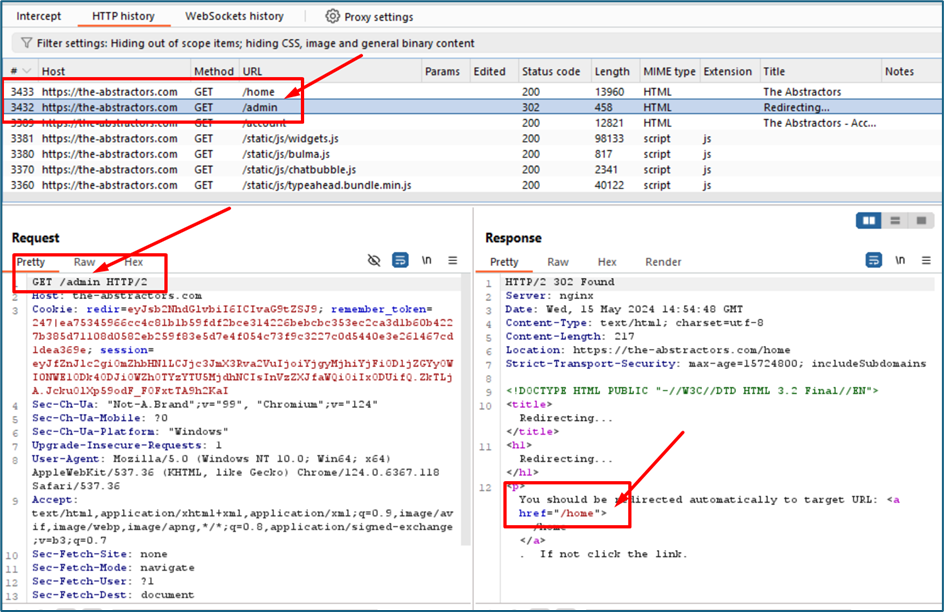Sort by Method column header
Image resolution: width=944 pixels, height=612 pixels.
214,71
